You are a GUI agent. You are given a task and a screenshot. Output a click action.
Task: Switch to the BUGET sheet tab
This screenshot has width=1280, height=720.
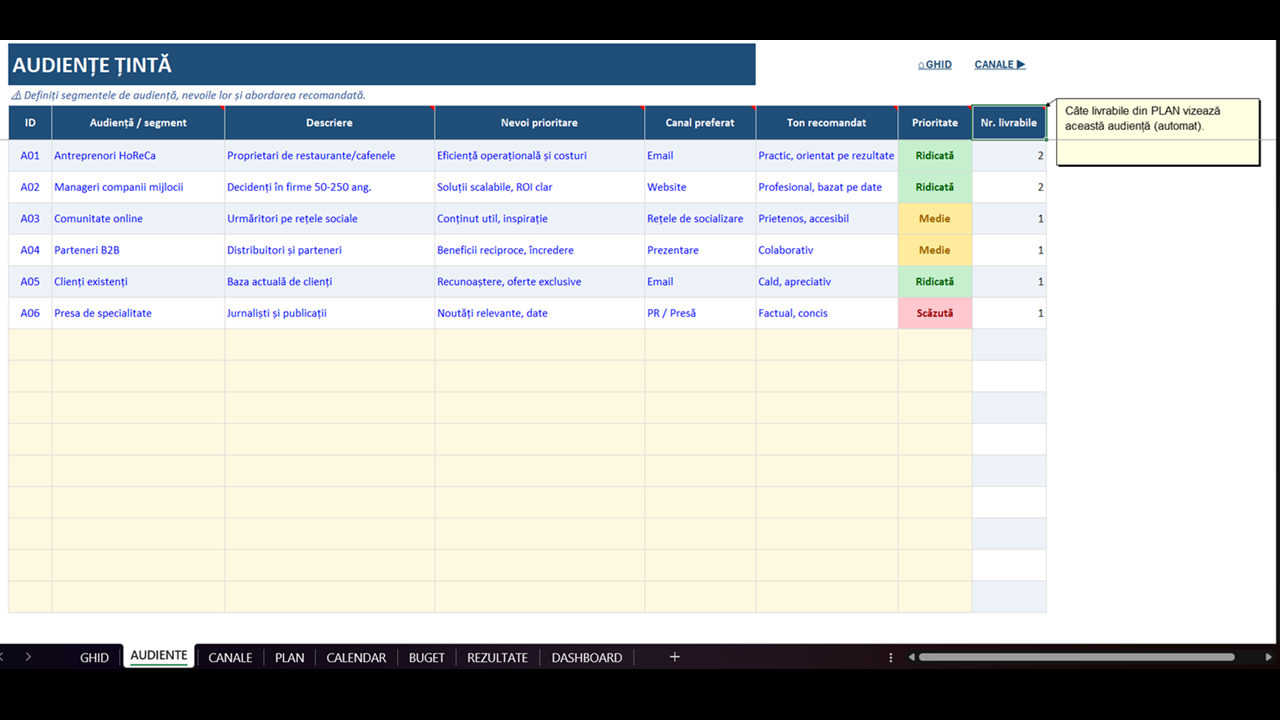427,657
